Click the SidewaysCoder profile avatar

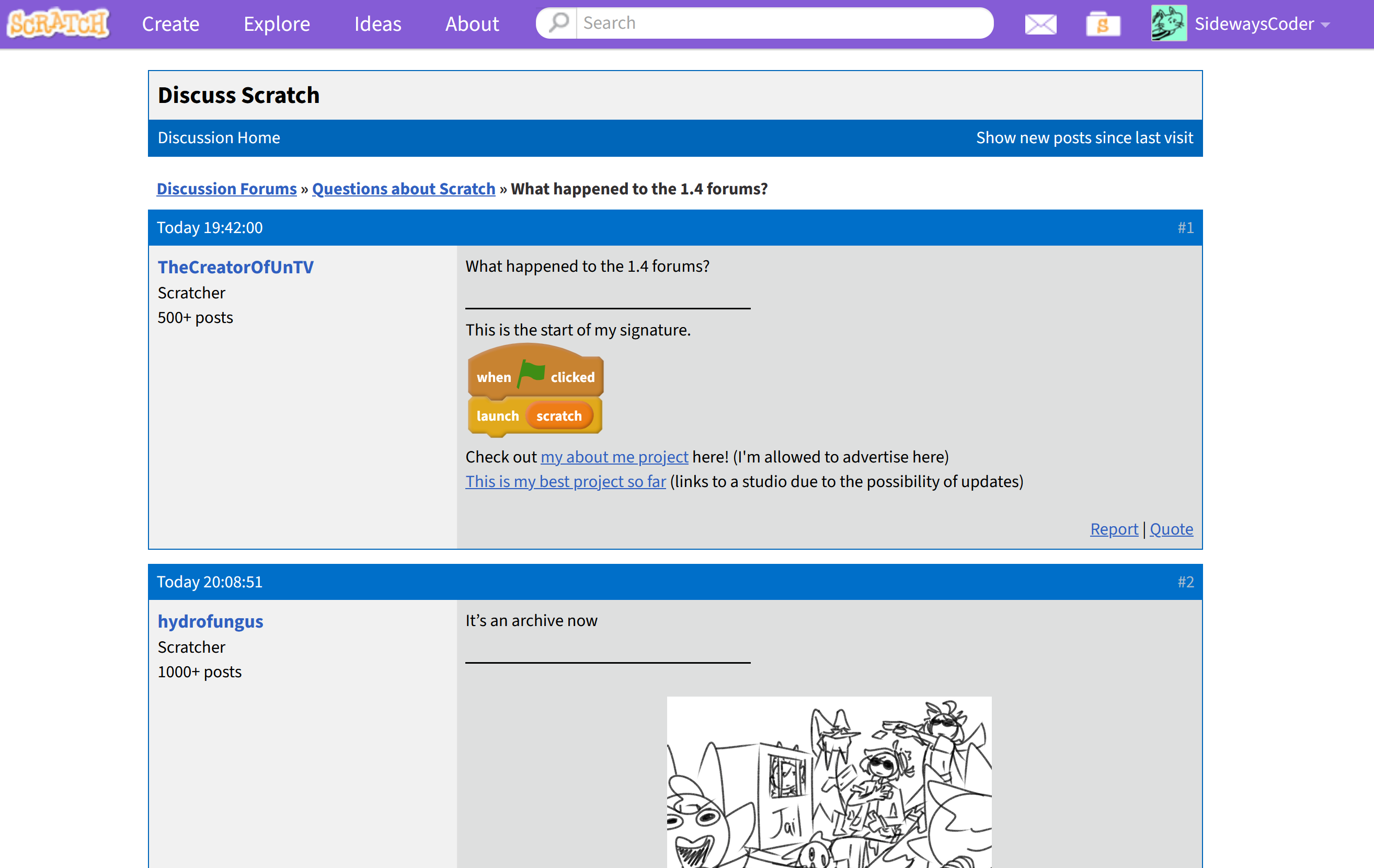pos(1169,23)
